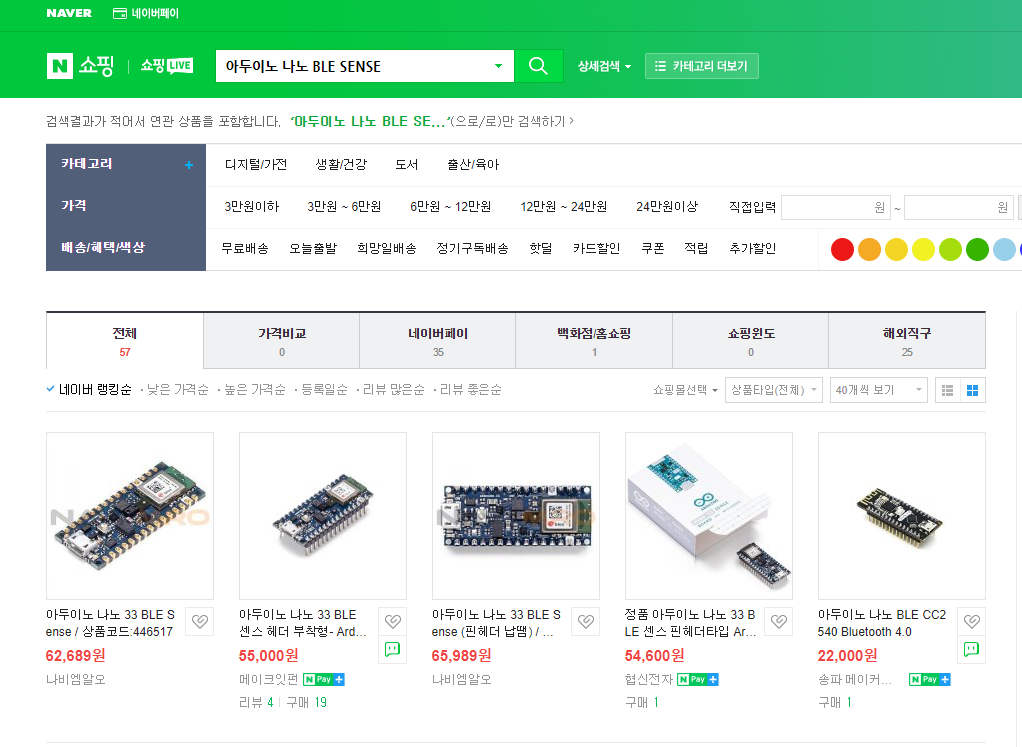
Task: Open the Naver Pay link
Action: (146, 13)
